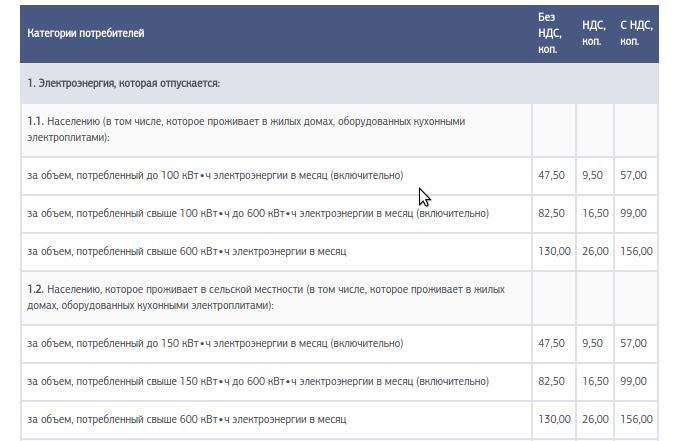Select the 9,50 value in 100 кВт•ч row

[x=592, y=175]
